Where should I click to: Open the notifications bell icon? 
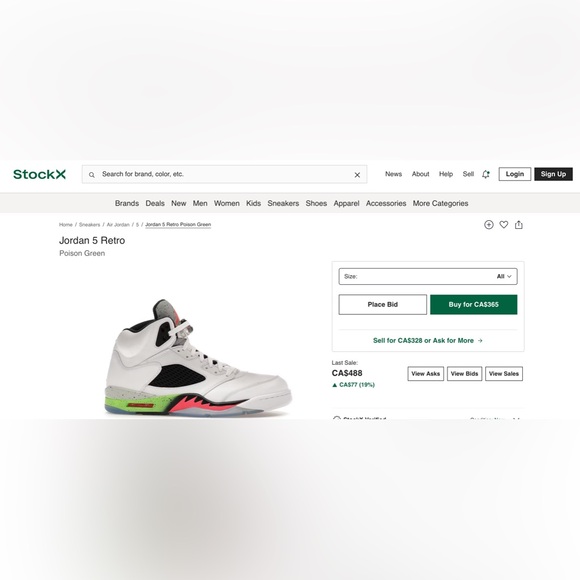486,174
